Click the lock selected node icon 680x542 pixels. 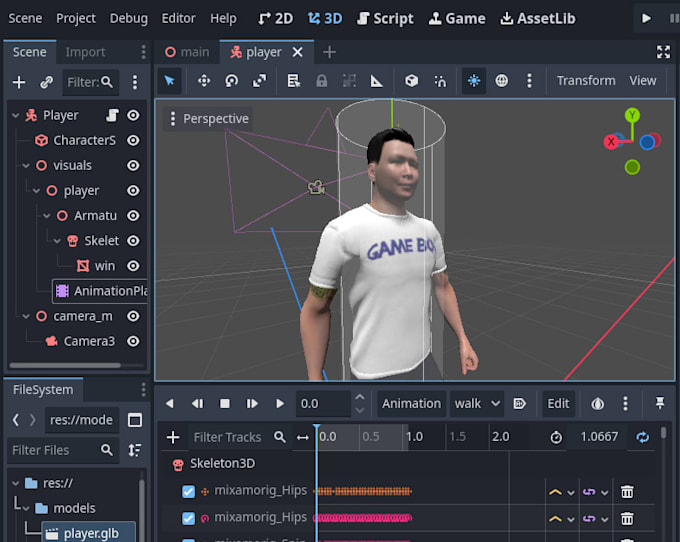(321, 81)
